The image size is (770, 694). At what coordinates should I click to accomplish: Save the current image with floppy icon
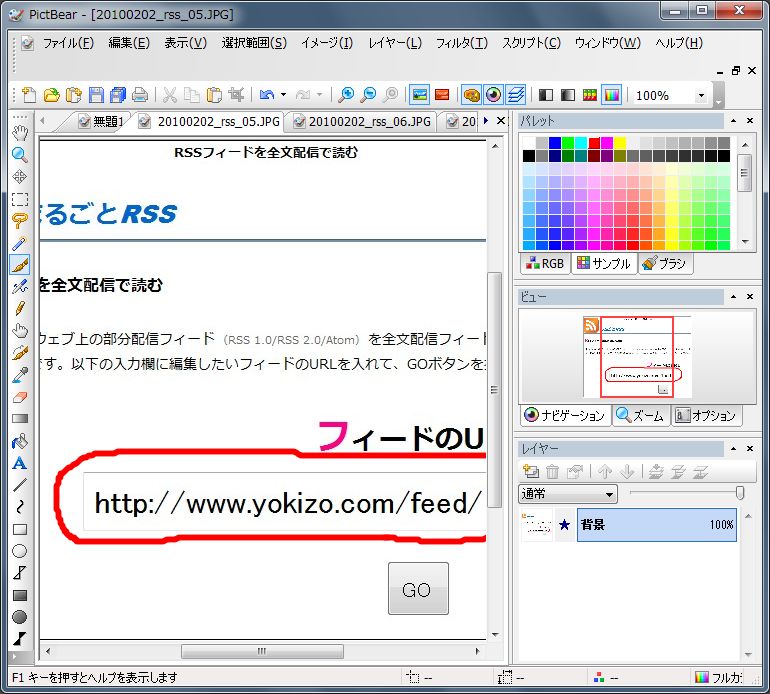coord(96,94)
